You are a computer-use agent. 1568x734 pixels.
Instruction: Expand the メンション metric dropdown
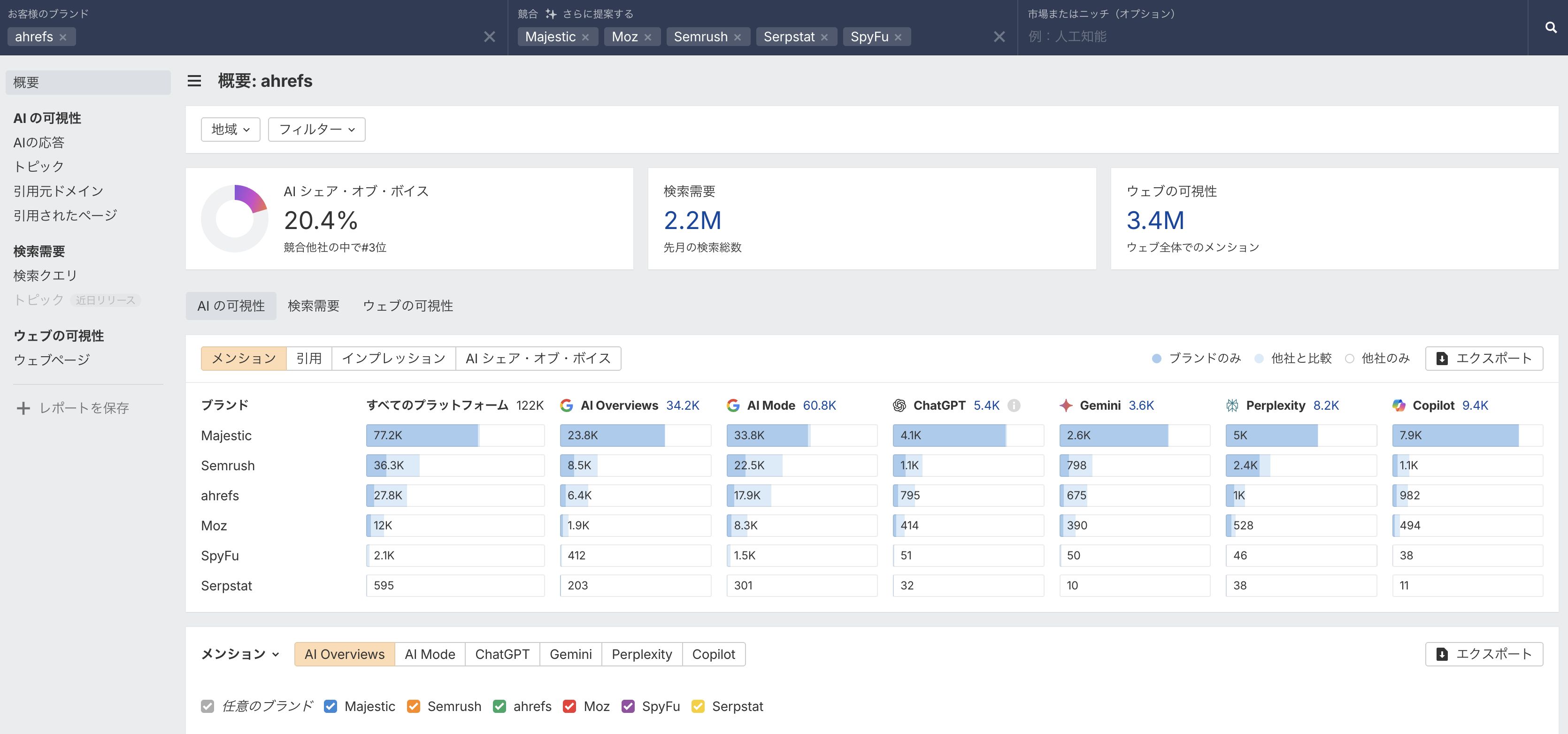pyautogui.click(x=240, y=654)
